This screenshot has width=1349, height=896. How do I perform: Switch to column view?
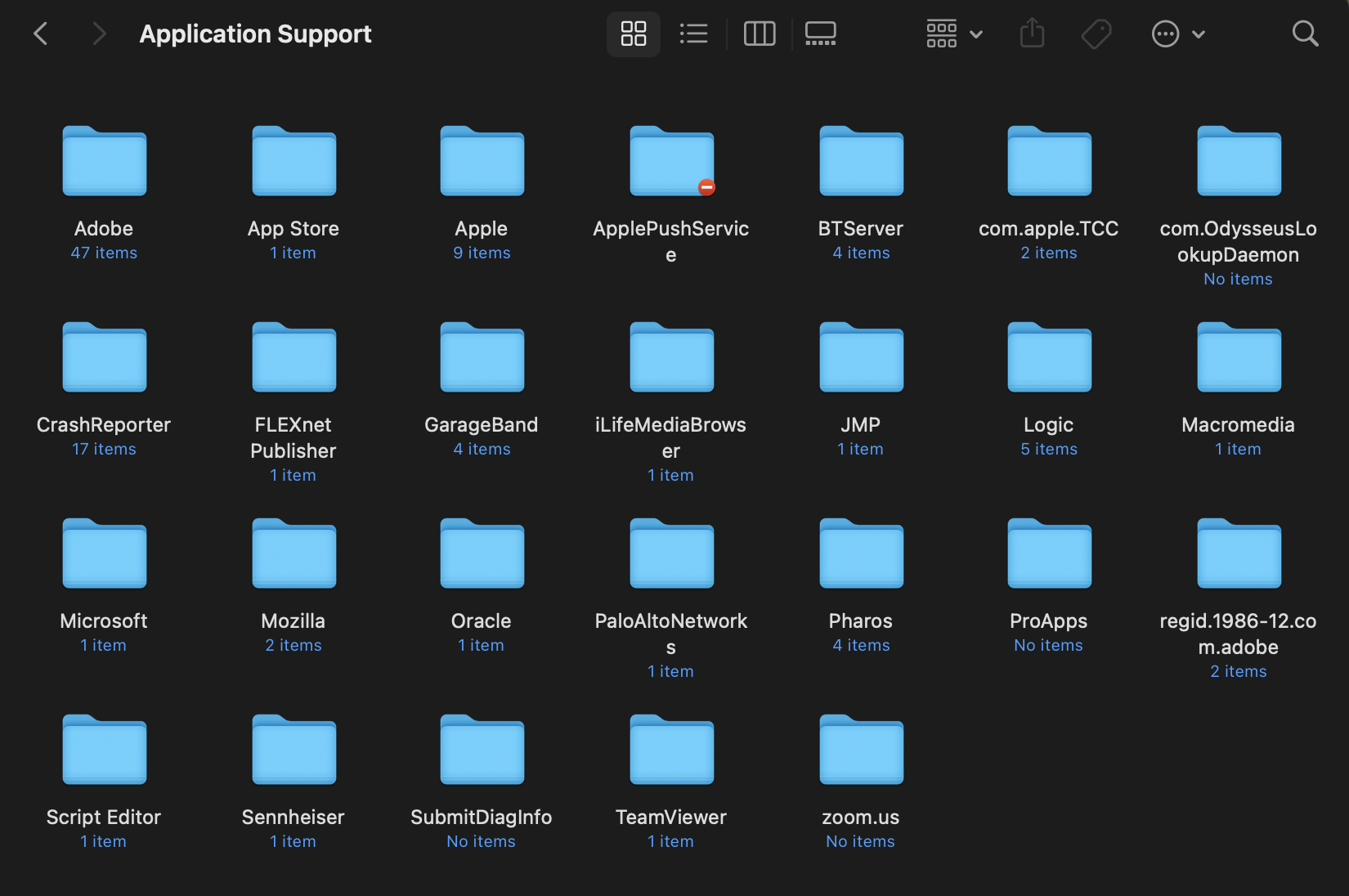pos(760,34)
